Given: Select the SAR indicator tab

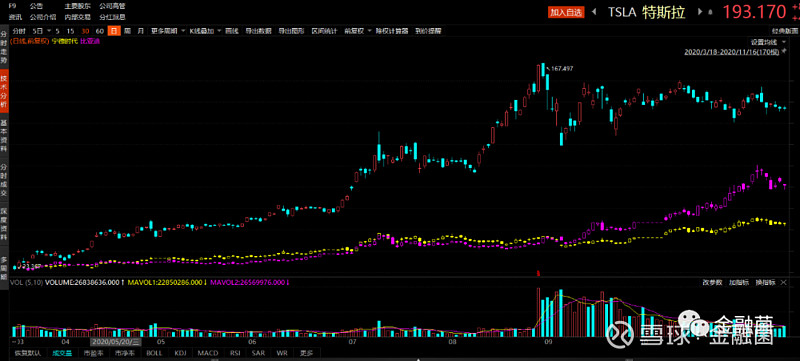Looking at the screenshot, I should [x=259, y=353].
